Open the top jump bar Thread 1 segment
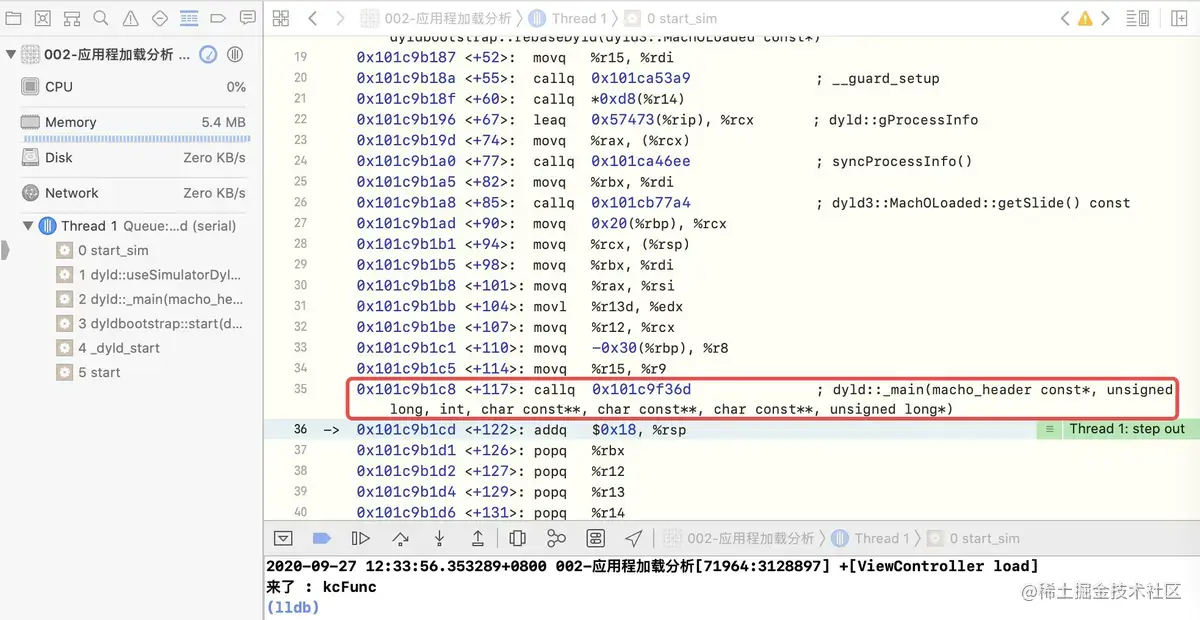The height and width of the screenshot is (620, 1200). (x=567, y=18)
